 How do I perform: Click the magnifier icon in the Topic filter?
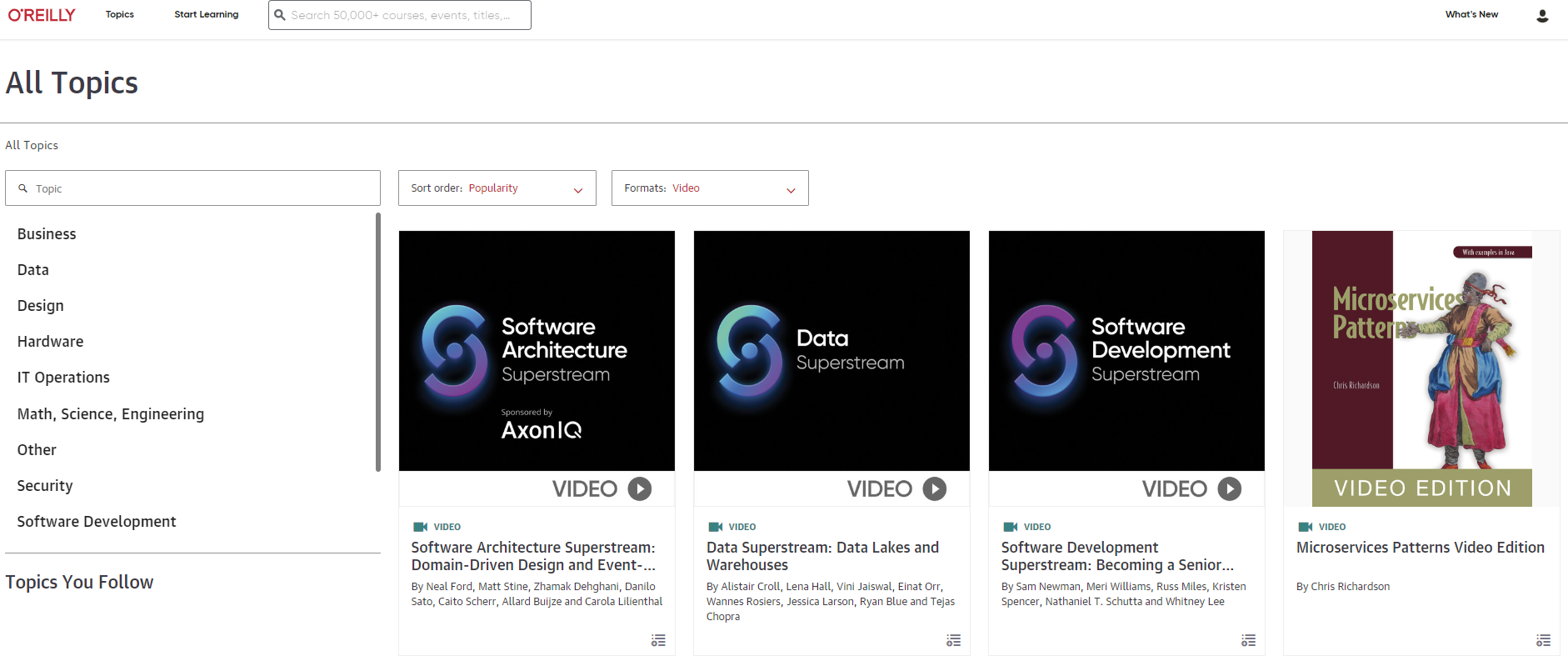pos(23,188)
